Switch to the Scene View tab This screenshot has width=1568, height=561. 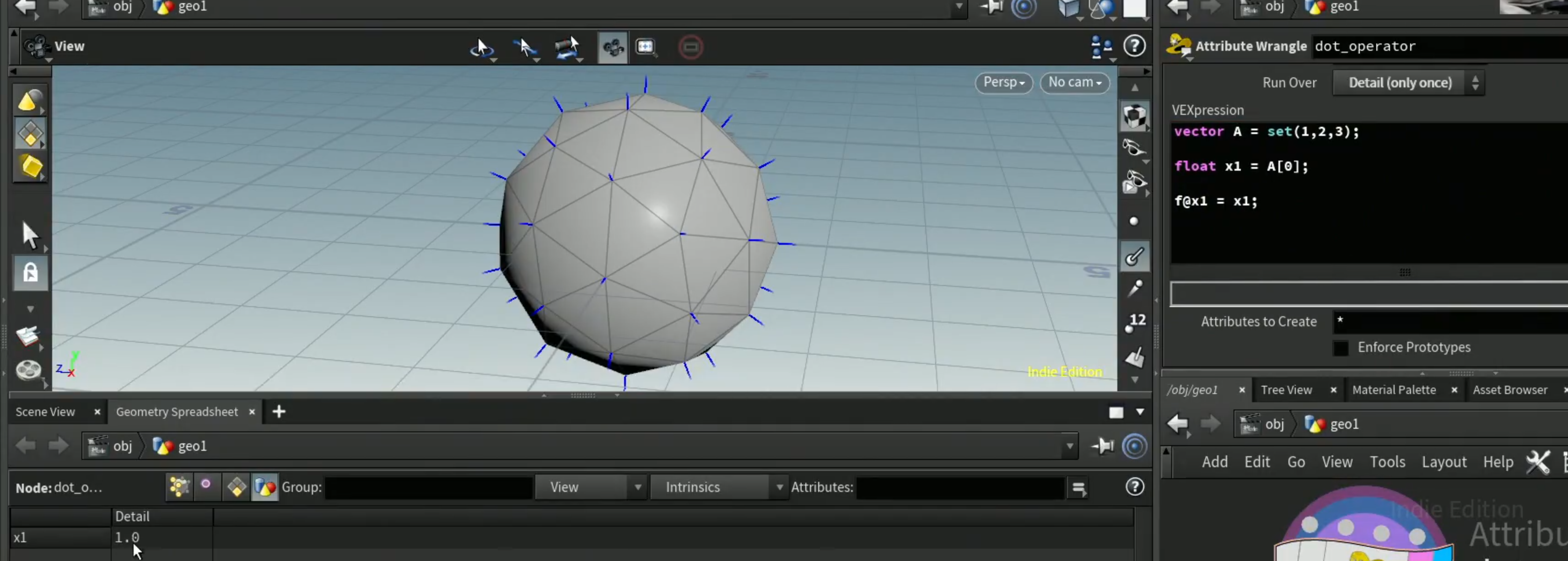pos(45,411)
